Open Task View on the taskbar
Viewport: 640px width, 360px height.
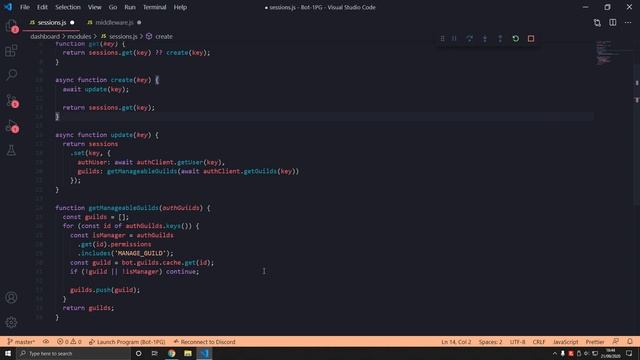tap(154, 353)
